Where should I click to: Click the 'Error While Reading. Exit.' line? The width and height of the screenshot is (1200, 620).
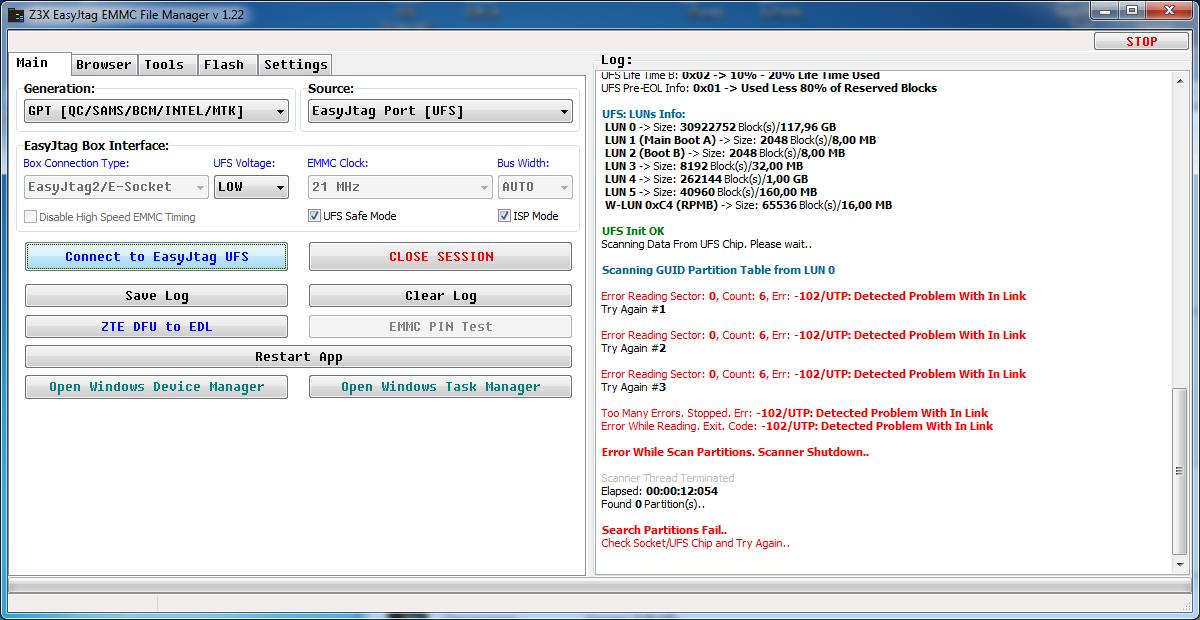point(797,426)
